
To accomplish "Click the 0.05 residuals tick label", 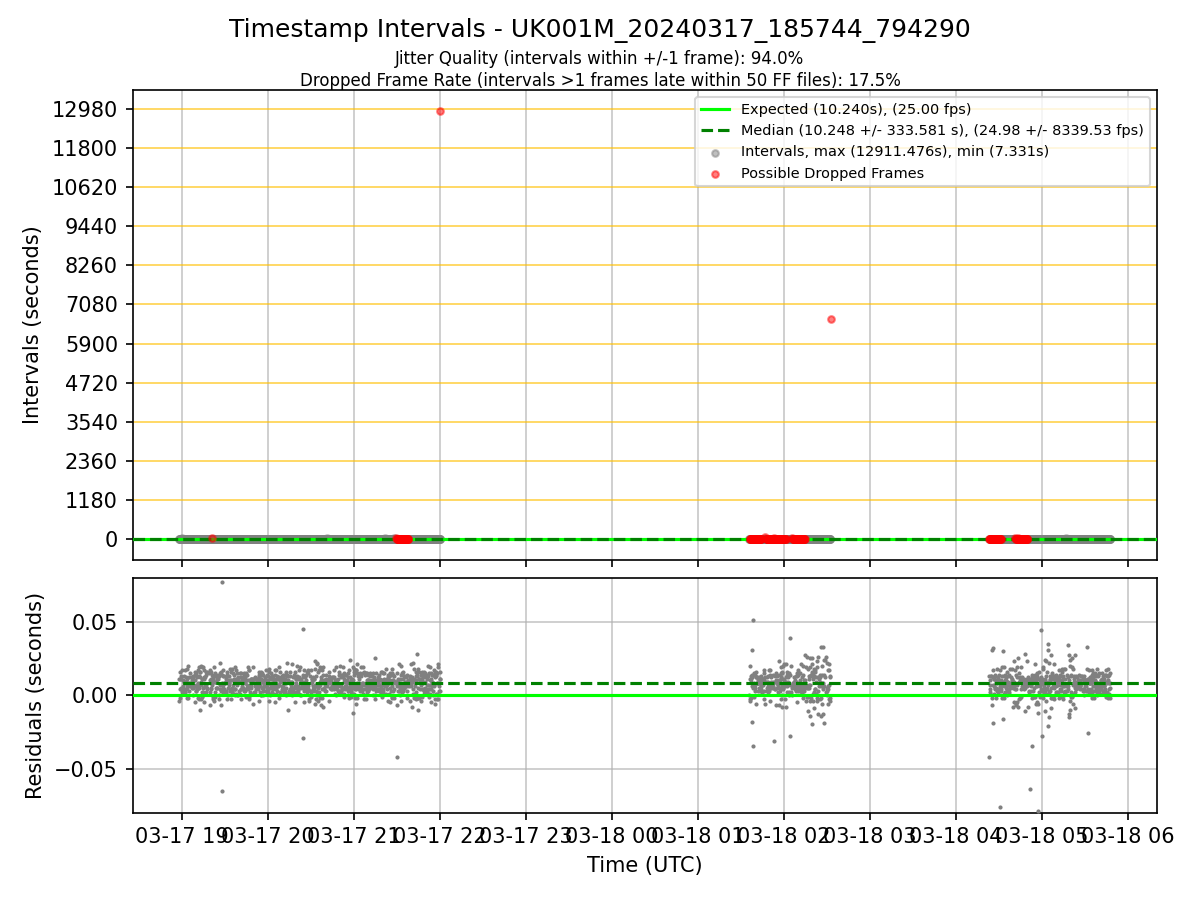I will click(x=95, y=622).
